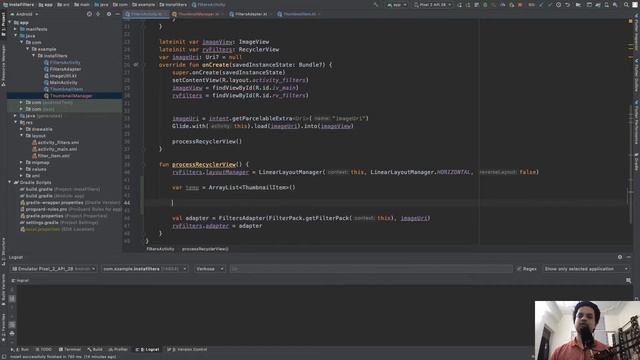
Task: Click the Make Project hammer icon
Action: [x=376, y=5]
